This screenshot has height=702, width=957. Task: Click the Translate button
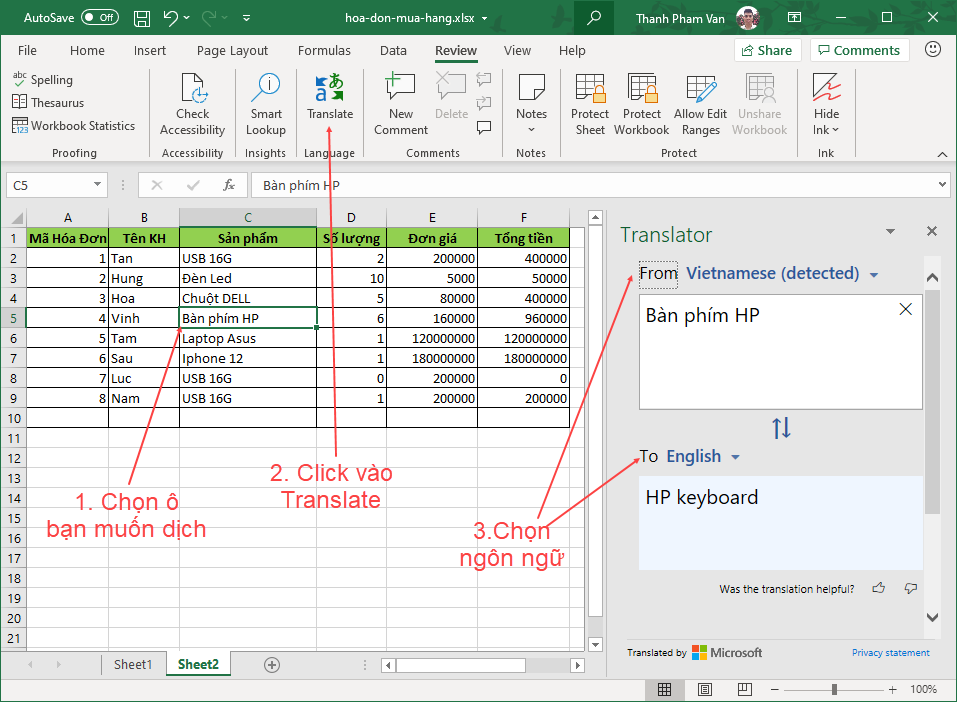coord(330,96)
